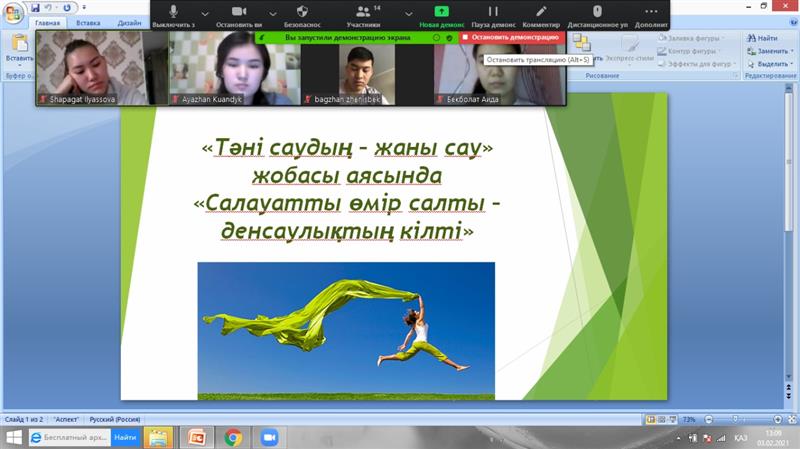Screen dimensions: 800x449
Task: Pause the screen share
Action: click(492, 13)
